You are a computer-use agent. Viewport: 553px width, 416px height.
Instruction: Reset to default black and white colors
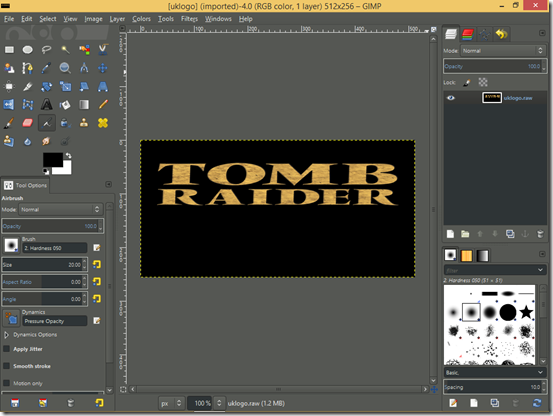(46, 171)
